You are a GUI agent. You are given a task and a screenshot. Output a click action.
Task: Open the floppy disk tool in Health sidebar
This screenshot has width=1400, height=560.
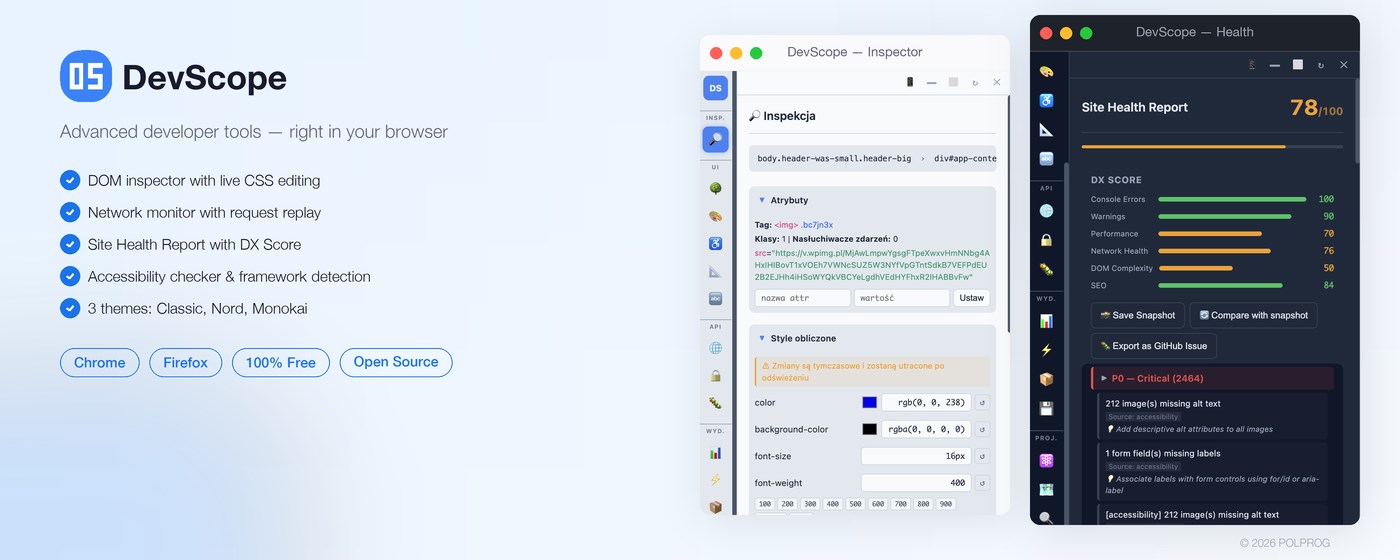click(1046, 408)
